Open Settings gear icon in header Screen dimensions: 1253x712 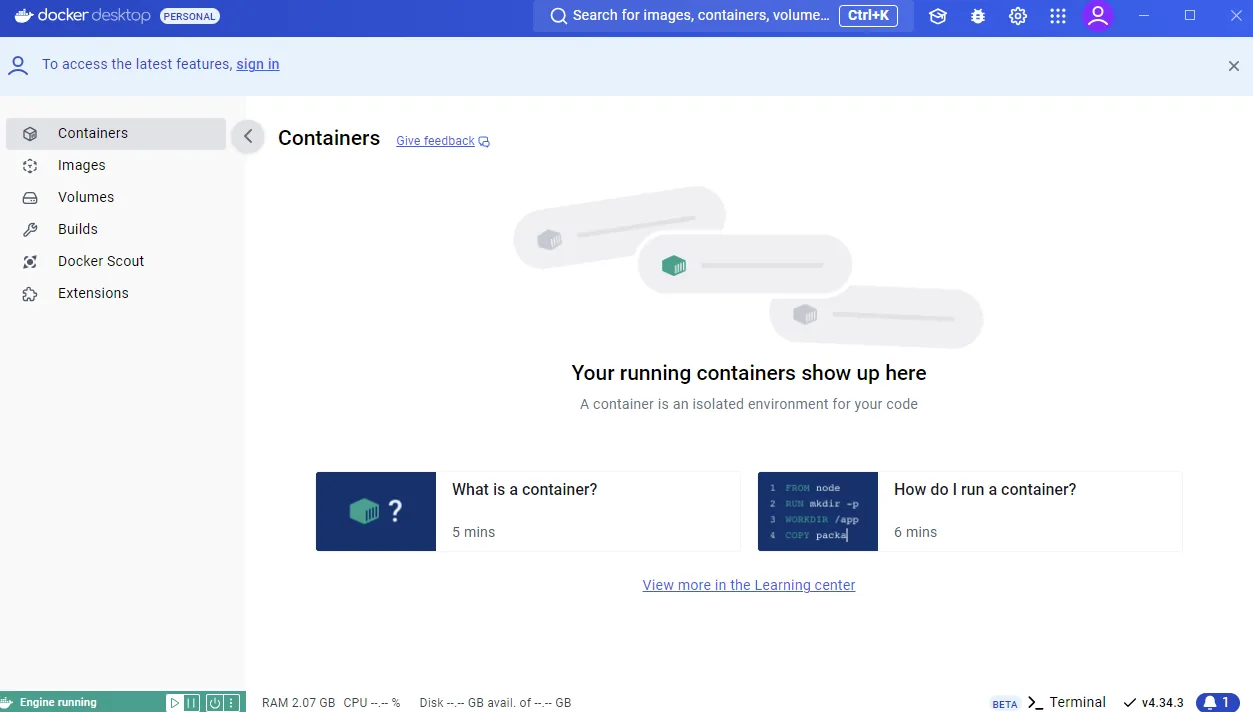(x=1018, y=16)
